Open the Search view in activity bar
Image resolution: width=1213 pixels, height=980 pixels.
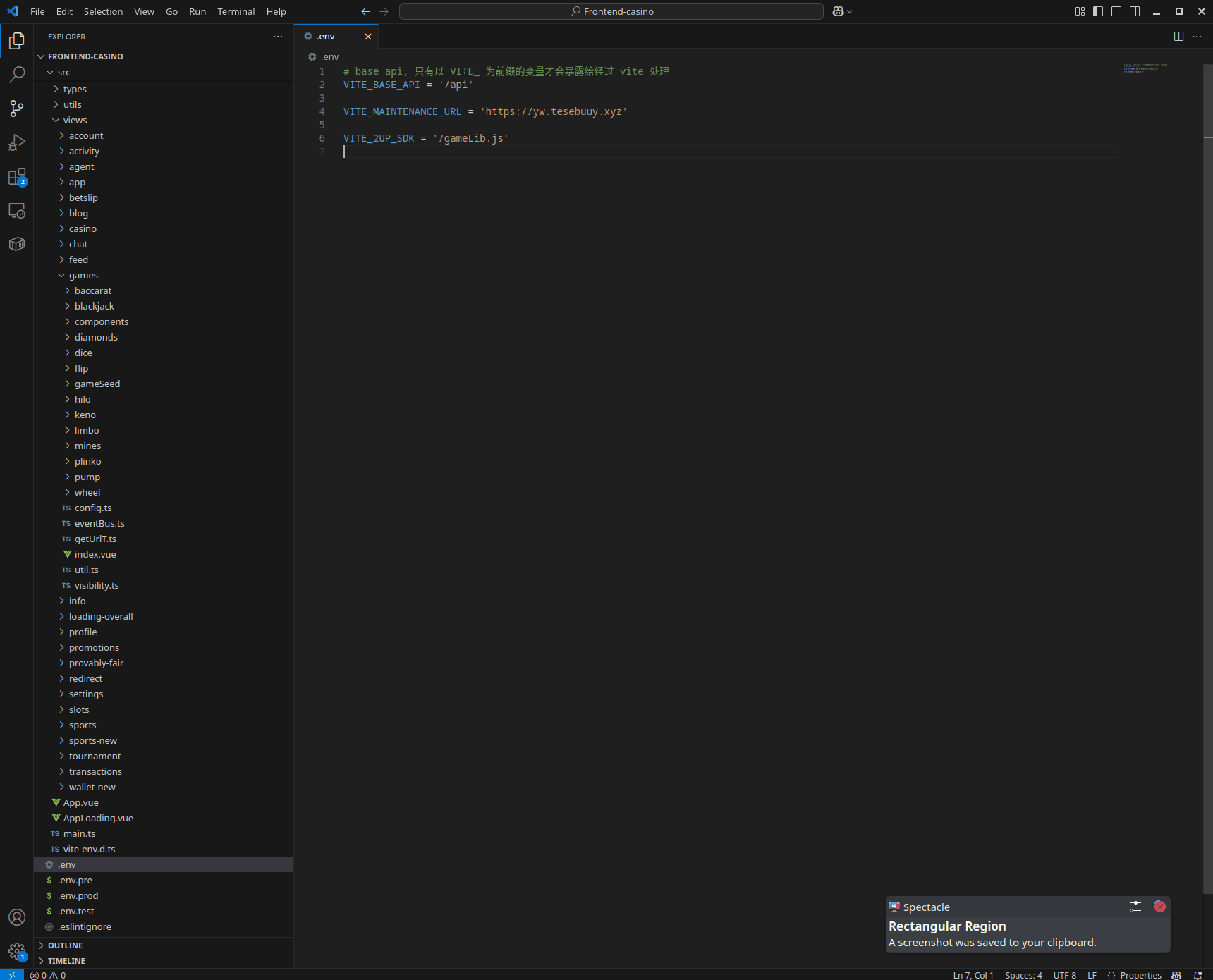17,74
